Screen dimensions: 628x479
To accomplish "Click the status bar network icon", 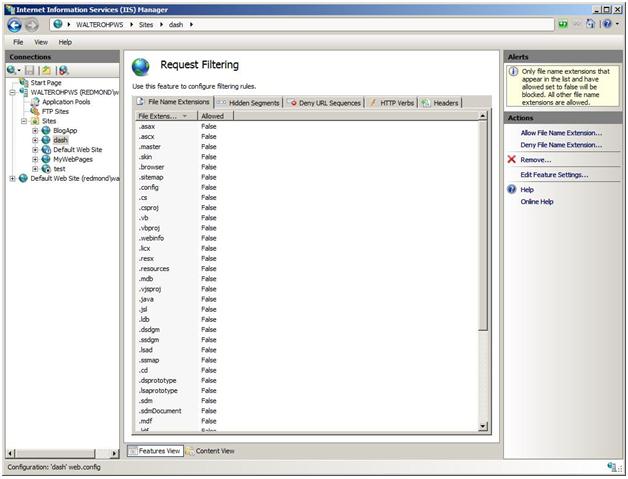I will (612, 467).
